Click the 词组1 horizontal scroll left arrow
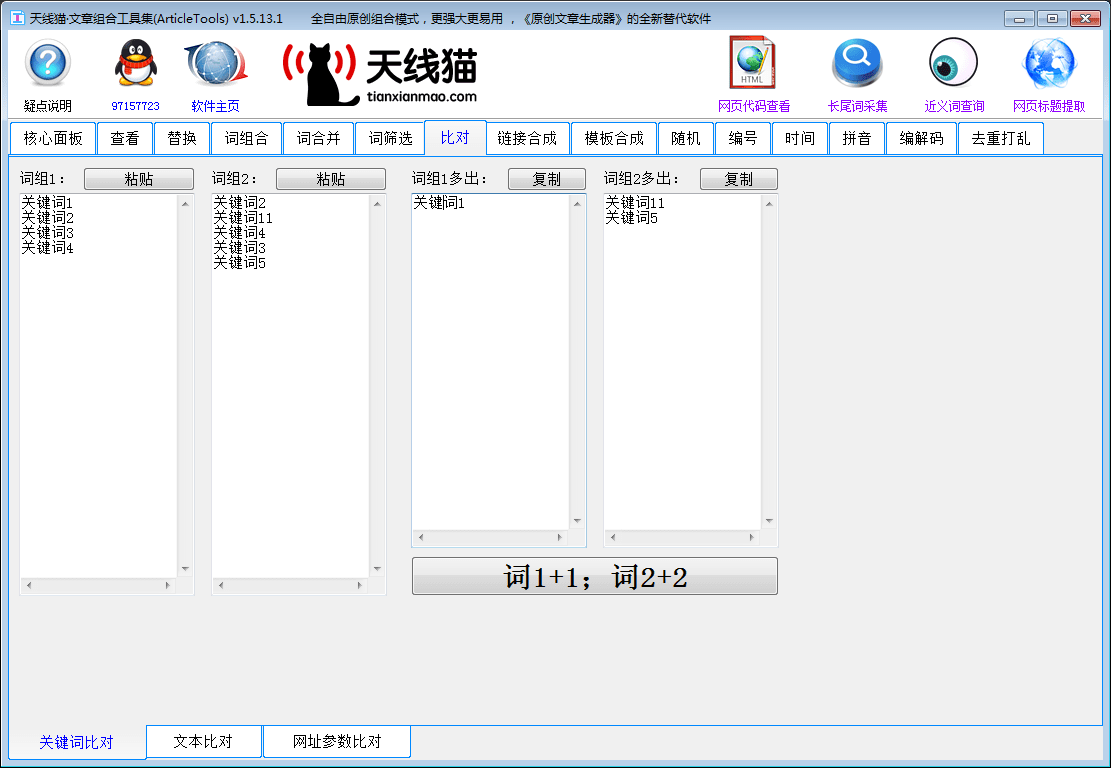1111x768 pixels. [x=29, y=585]
